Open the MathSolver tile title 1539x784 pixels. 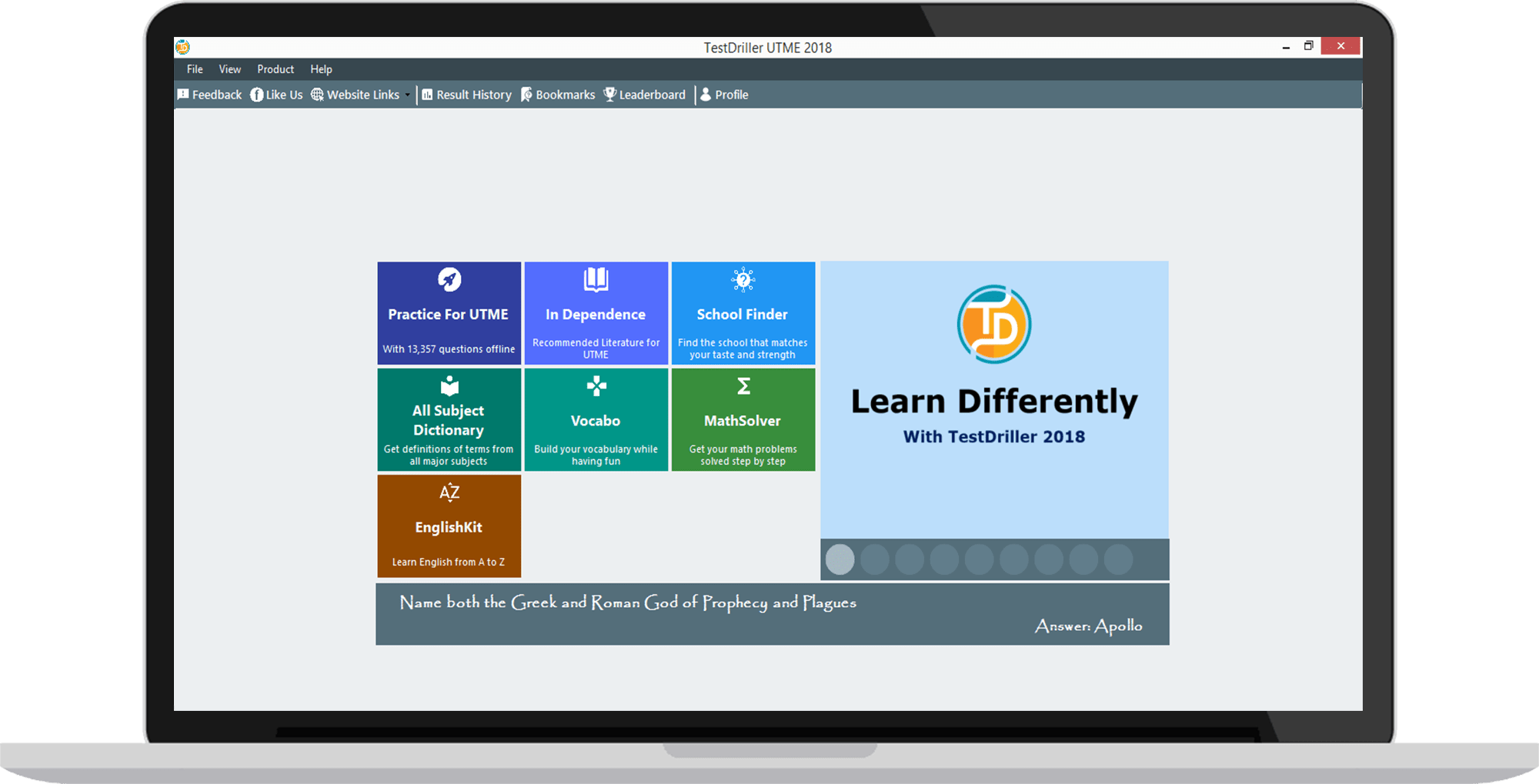[x=743, y=421]
